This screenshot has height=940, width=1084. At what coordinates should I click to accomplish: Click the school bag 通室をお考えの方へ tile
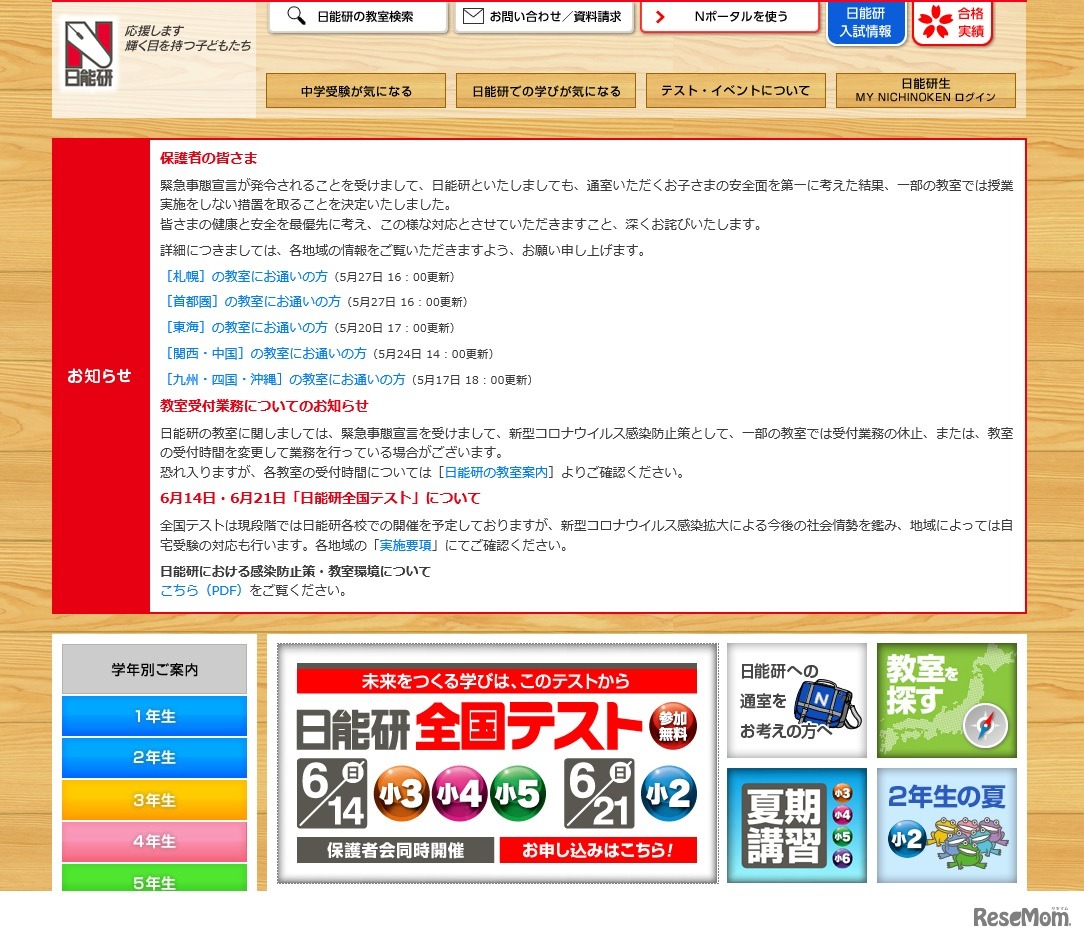click(x=796, y=700)
